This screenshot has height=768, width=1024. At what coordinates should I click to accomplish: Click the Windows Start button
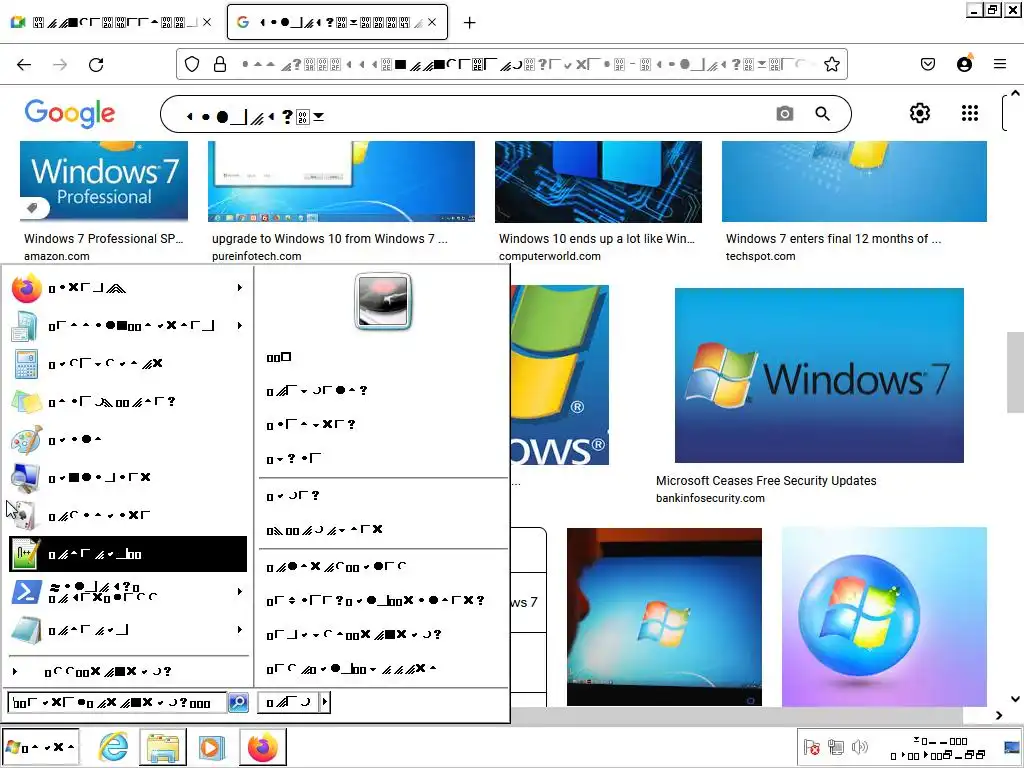click(x=40, y=746)
